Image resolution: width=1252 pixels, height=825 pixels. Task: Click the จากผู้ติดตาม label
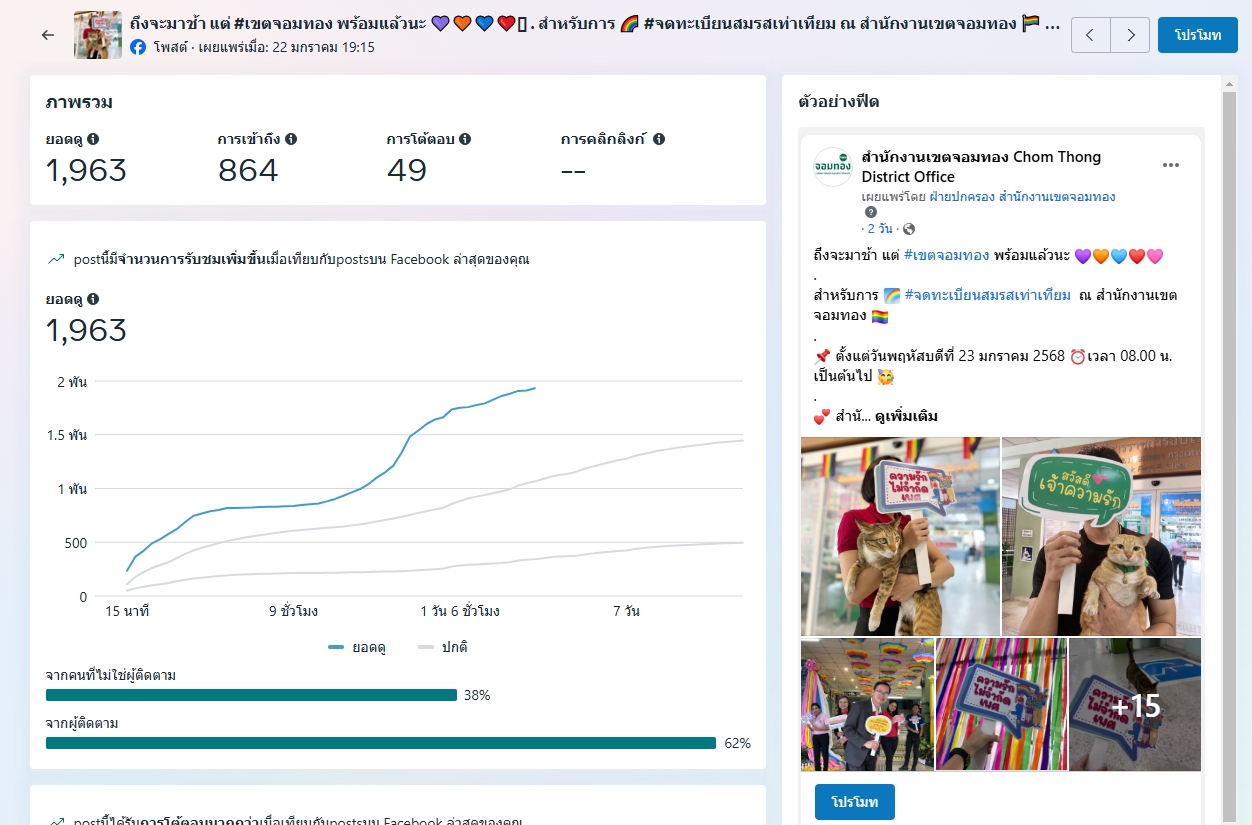click(82, 723)
